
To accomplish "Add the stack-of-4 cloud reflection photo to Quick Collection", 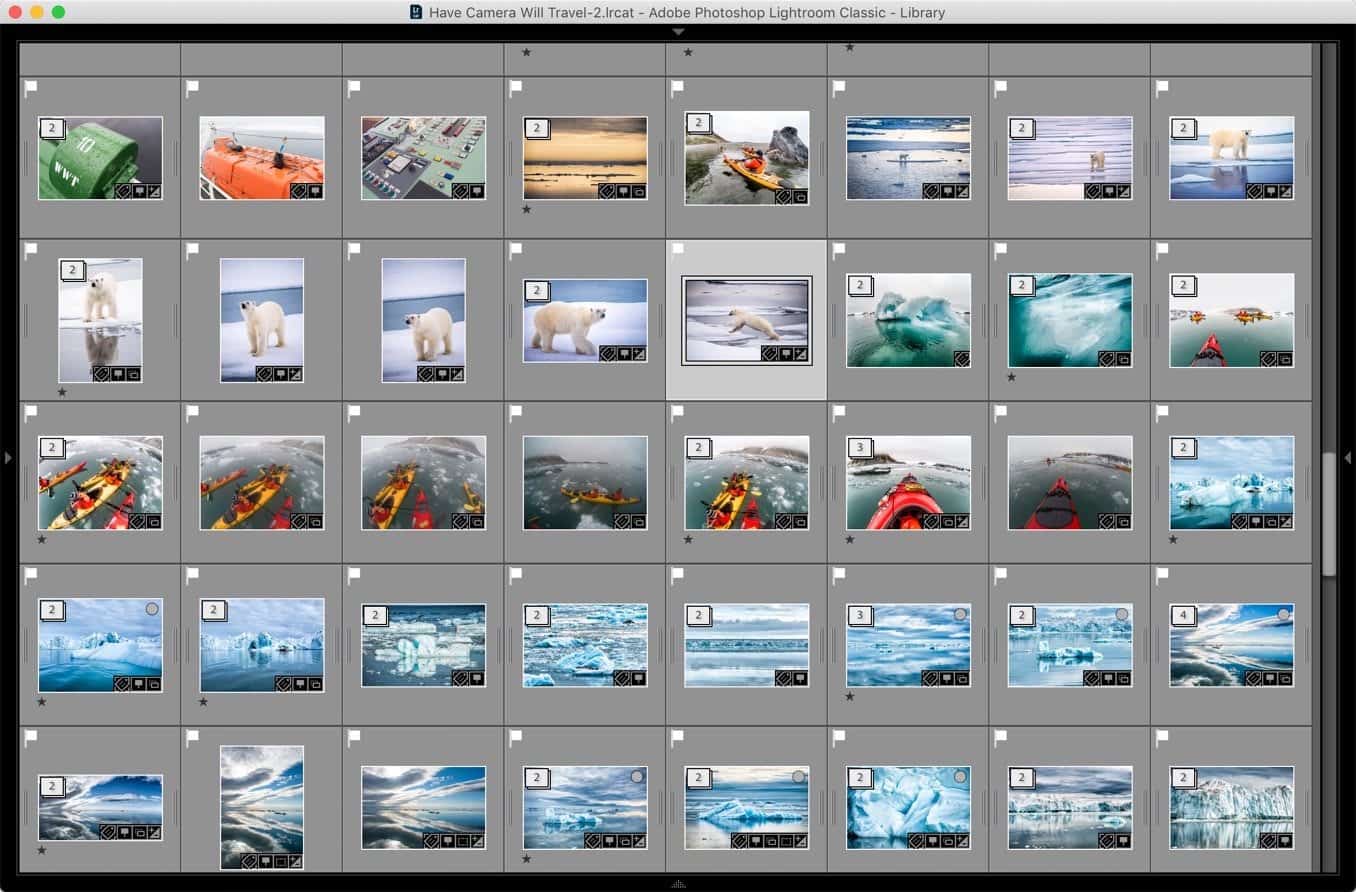I will click(1284, 614).
